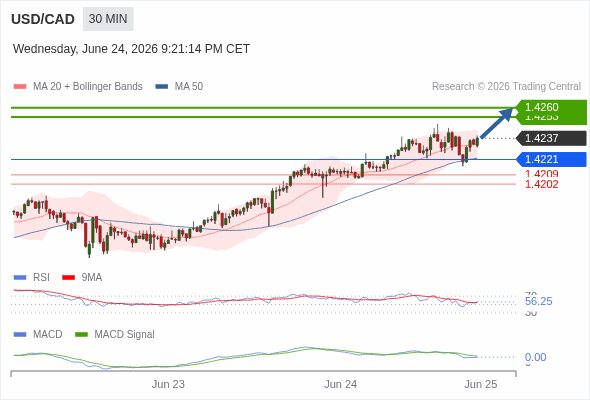Click the 9MA legend label

point(92,278)
